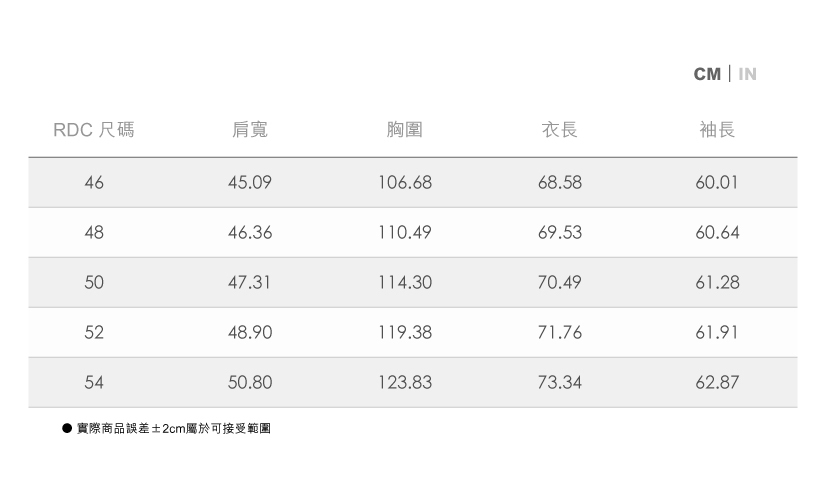825x500 pixels.
Task: Click shoulder width value 50.80
Action: pyautogui.click(x=250, y=382)
